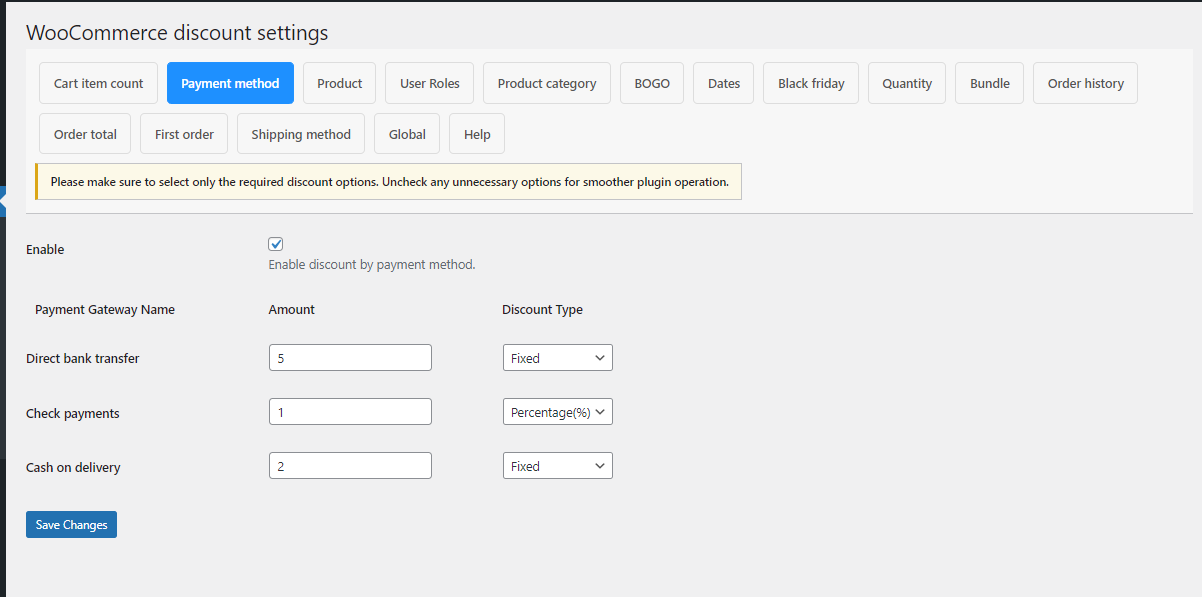
Task: Open the Product category settings tab
Action: (x=546, y=83)
